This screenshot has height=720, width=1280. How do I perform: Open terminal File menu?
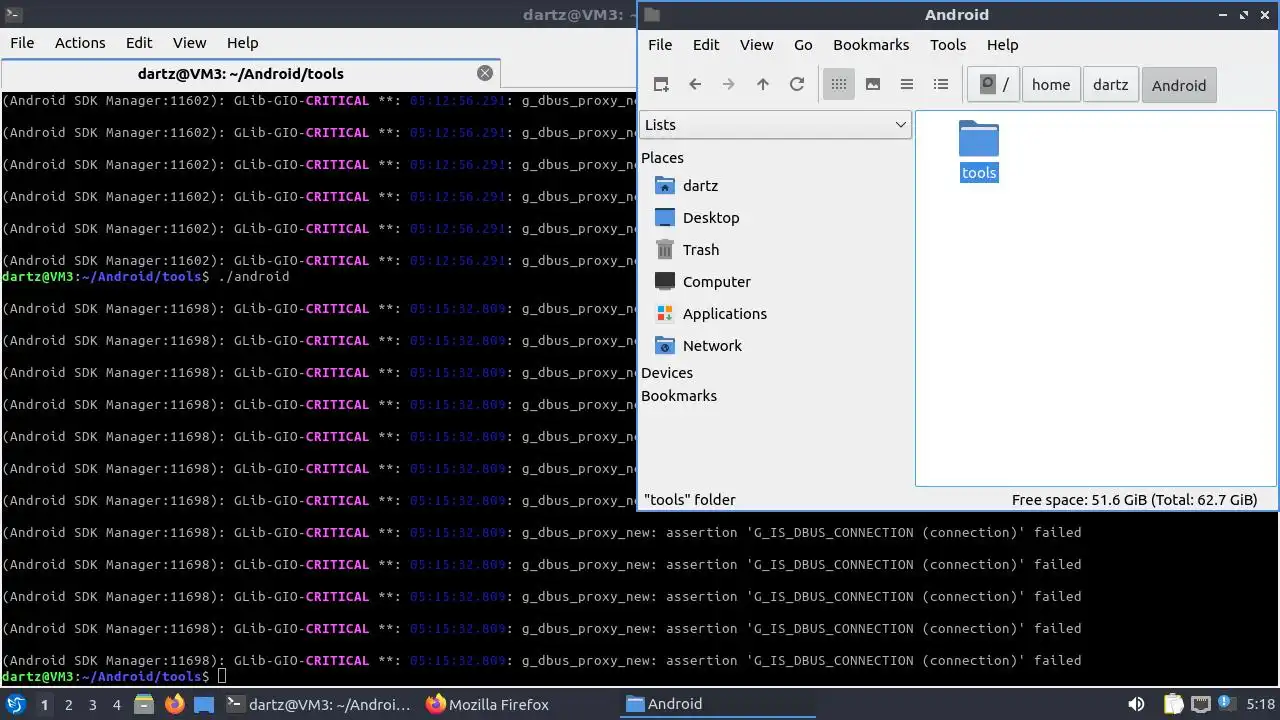pyautogui.click(x=22, y=43)
